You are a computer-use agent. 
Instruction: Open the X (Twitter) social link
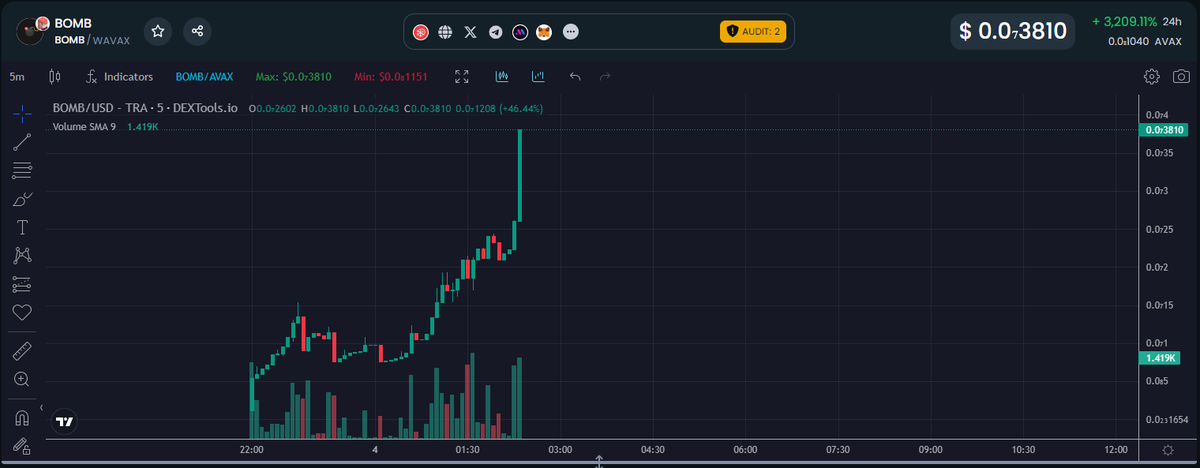pos(471,32)
